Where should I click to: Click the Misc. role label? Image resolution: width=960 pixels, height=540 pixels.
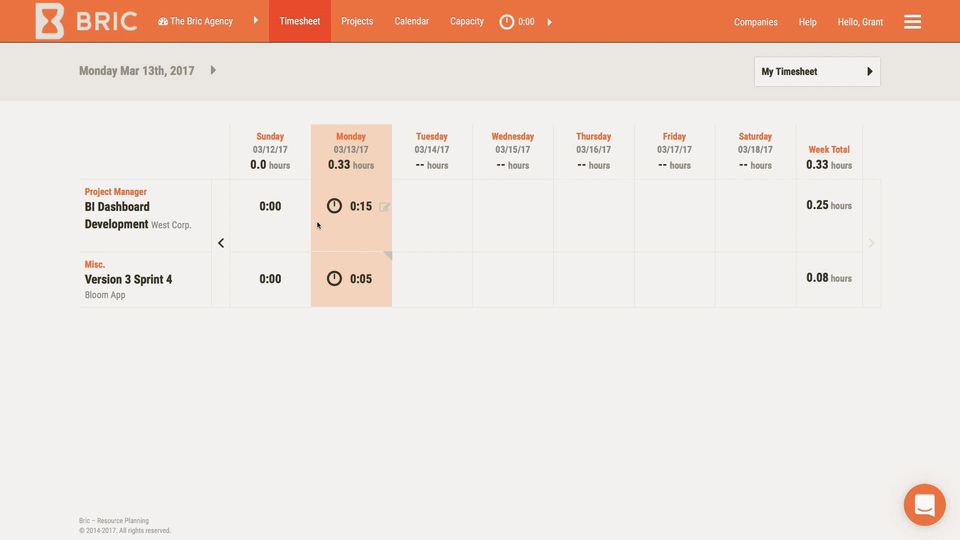click(95, 264)
